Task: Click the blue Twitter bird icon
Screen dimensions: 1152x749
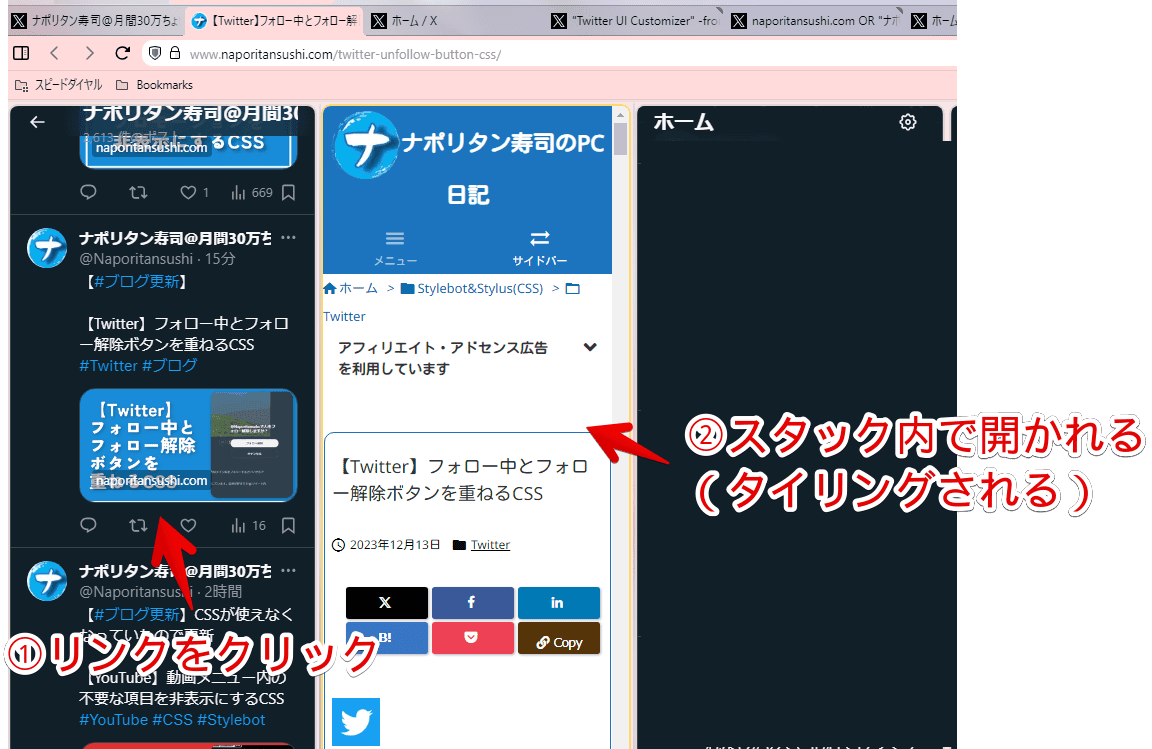Action: point(356,722)
